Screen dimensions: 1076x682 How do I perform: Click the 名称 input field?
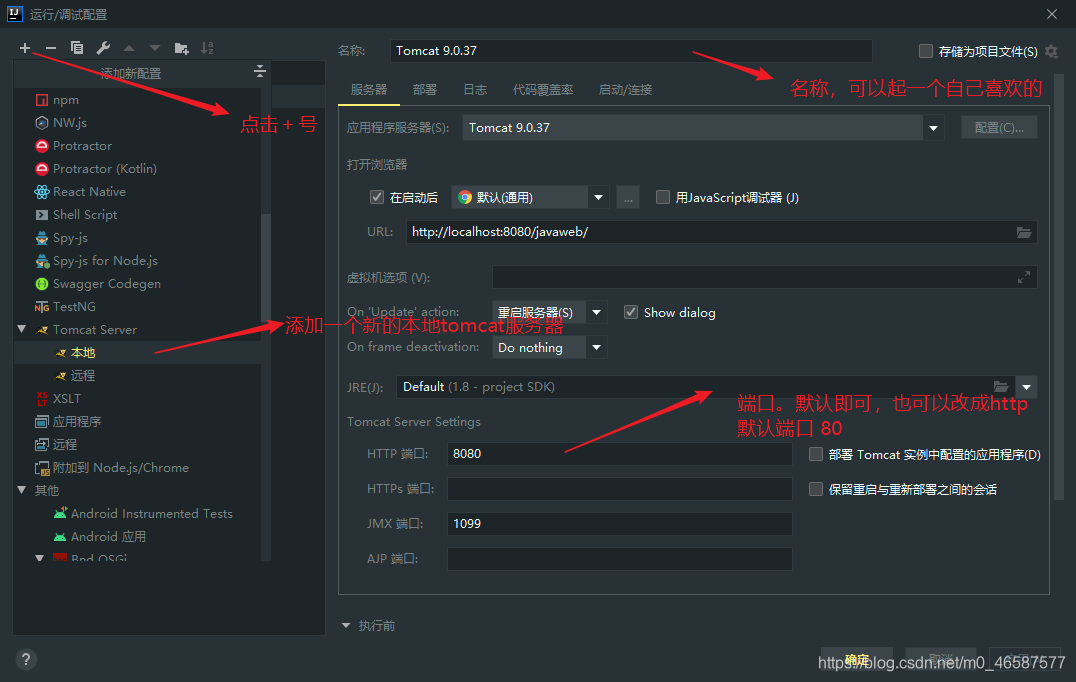631,51
